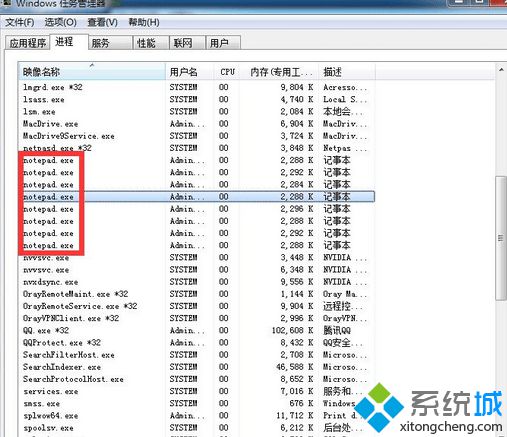Sort by the CPU column header
This screenshot has height=437, width=507.
227,72
